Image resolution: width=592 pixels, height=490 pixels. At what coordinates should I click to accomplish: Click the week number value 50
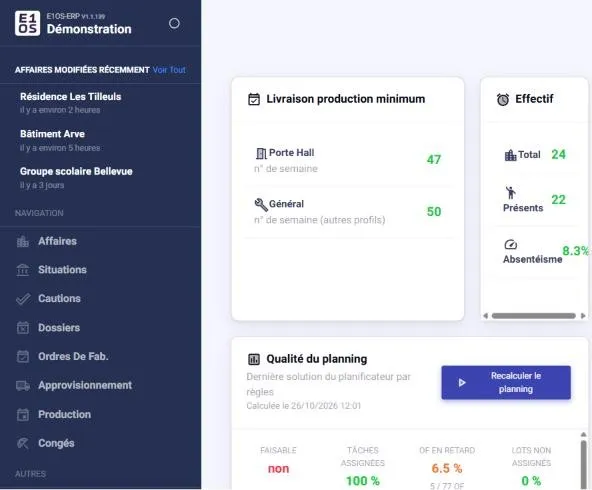(434, 211)
